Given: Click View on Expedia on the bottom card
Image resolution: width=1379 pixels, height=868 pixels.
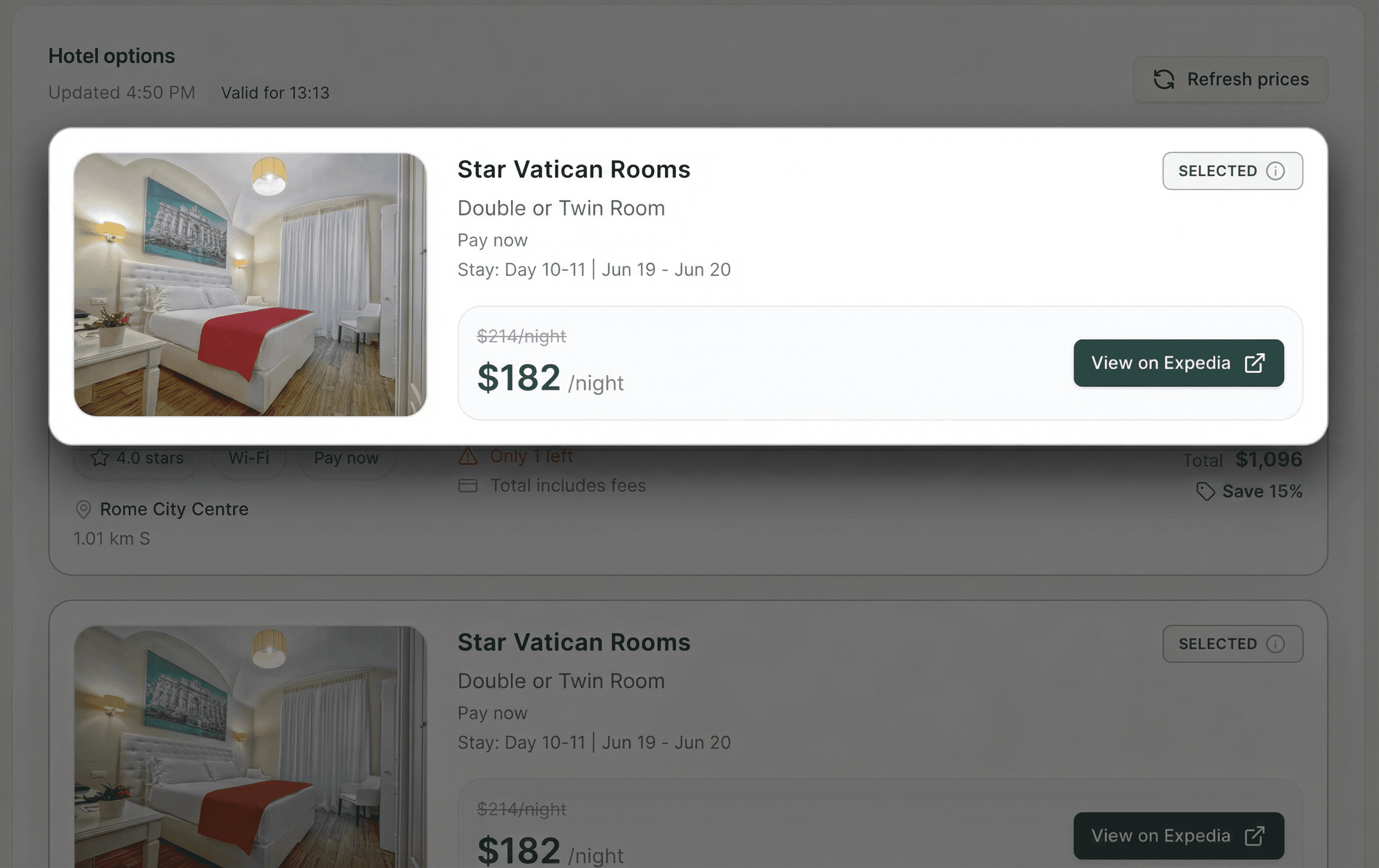Looking at the screenshot, I should point(1161,836).
